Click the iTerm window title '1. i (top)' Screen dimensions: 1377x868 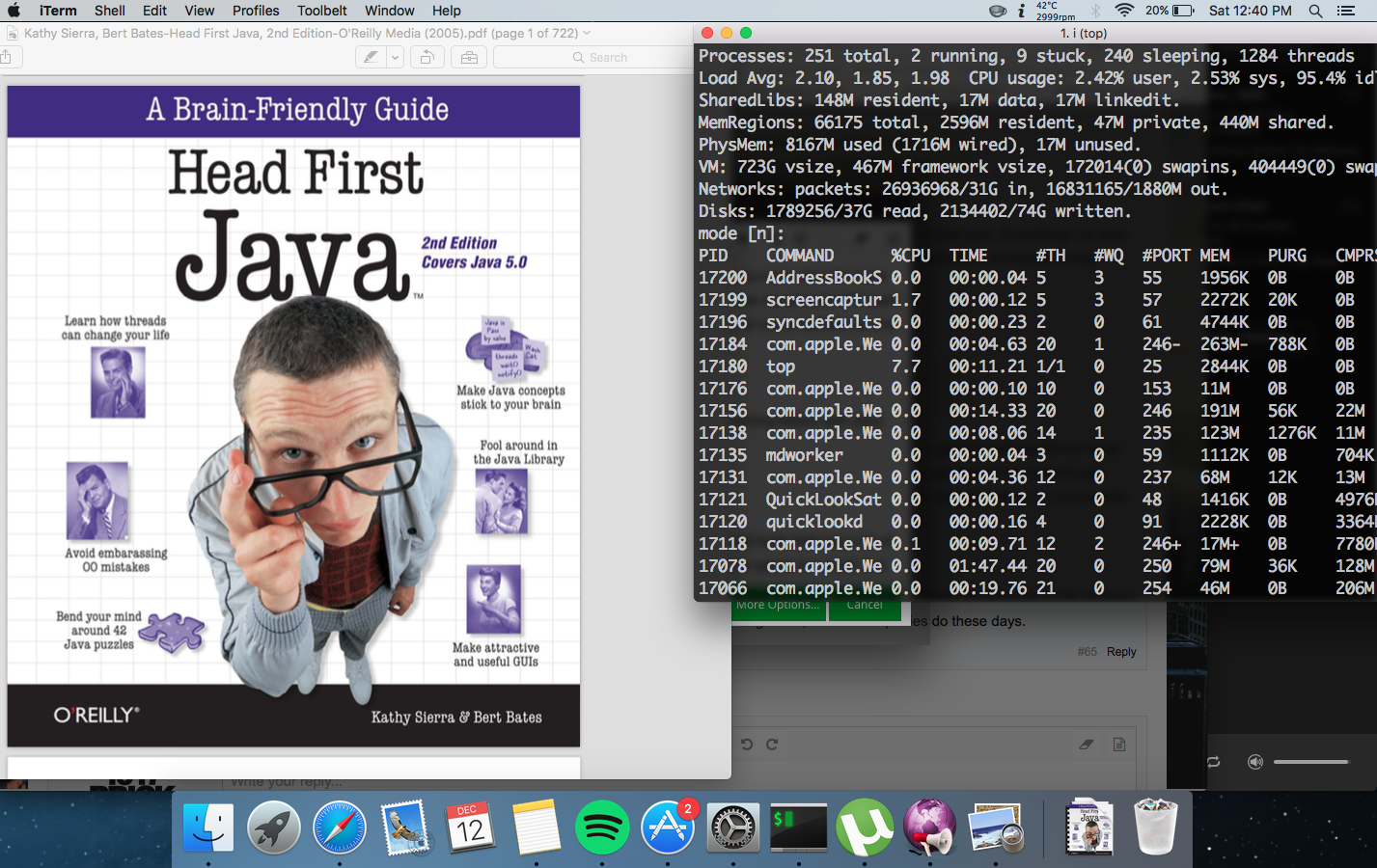tap(1084, 33)
